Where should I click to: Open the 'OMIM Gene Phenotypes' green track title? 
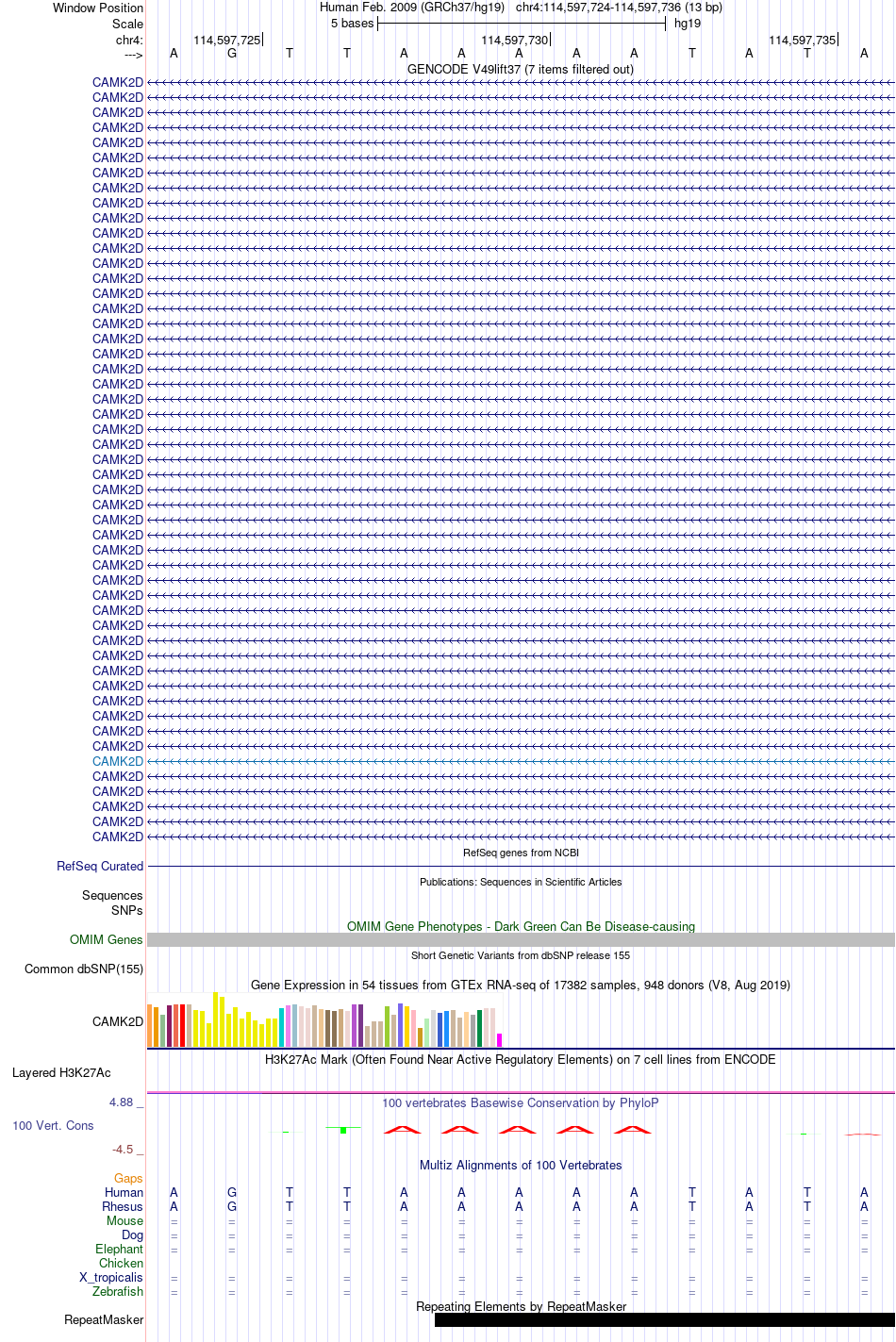521,926
